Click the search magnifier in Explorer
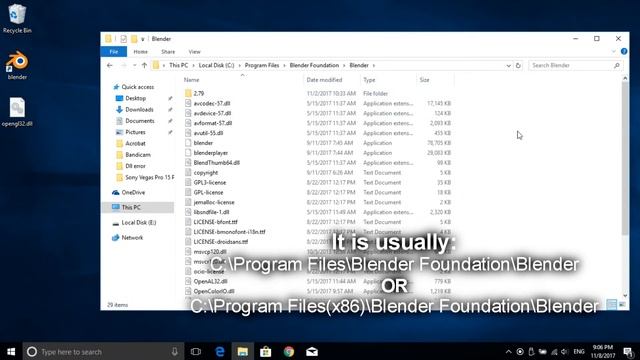 (617, 65)
